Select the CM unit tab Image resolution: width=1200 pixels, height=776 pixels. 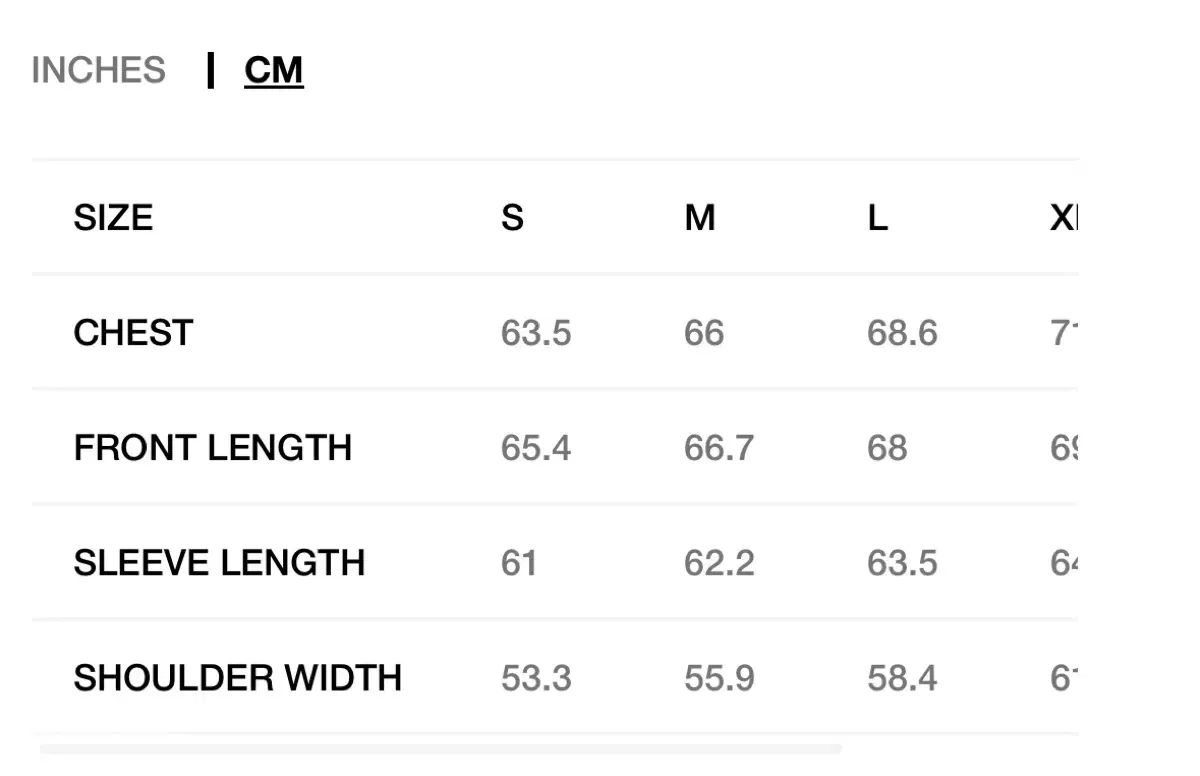(273, 70)
